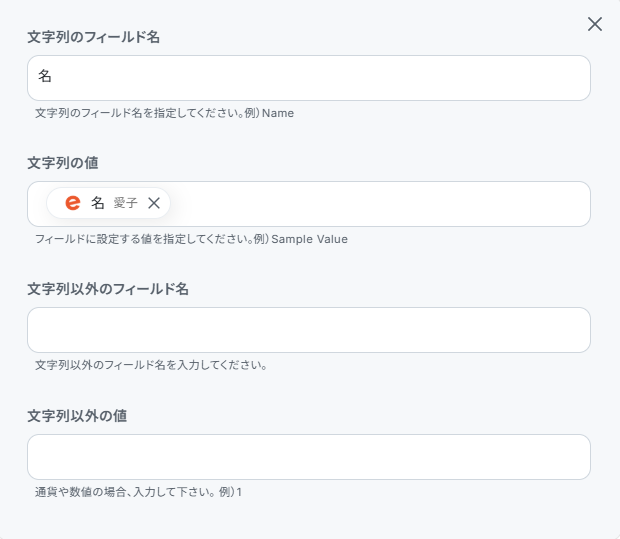The height and width of the screenshot is (539, 620).
Task: Click the 文字列以外のフィールド名 heading label
Action: [108, 289]
